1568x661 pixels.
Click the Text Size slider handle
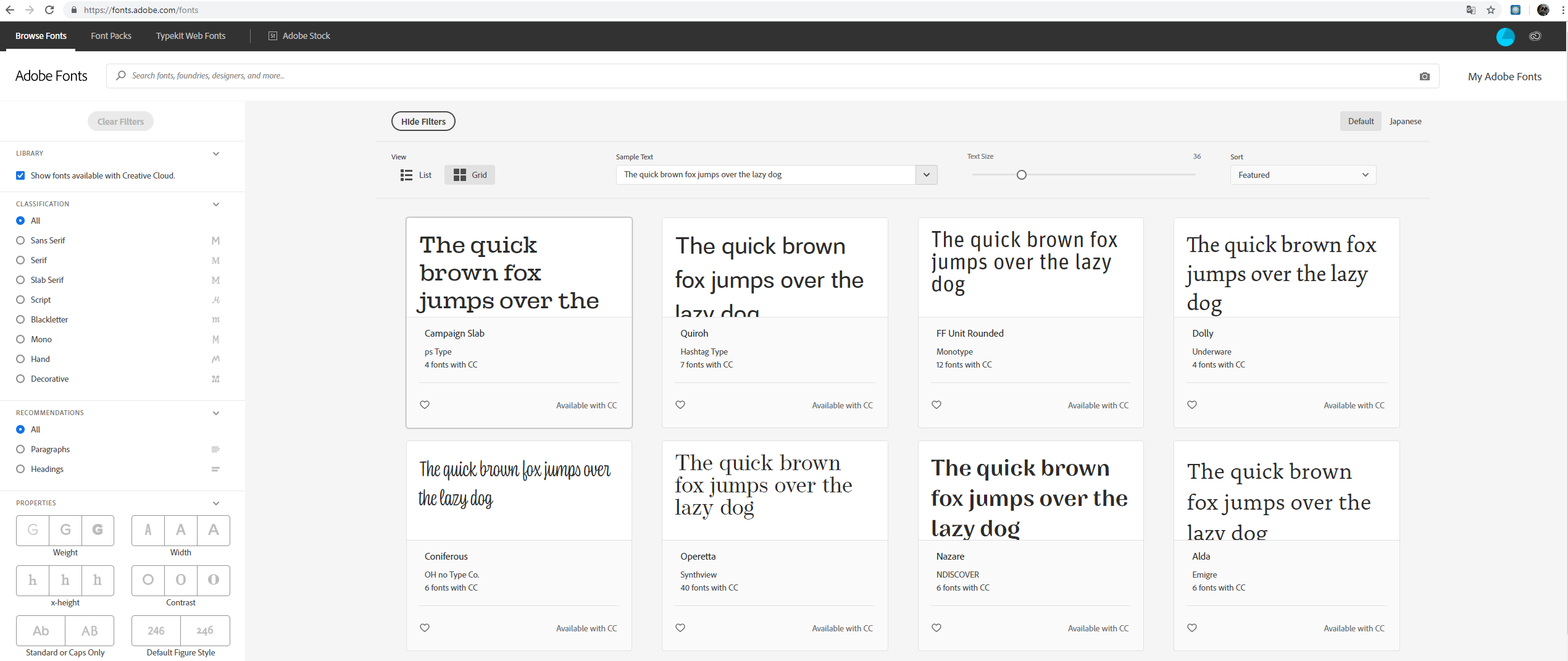(x=1022, y=175)
